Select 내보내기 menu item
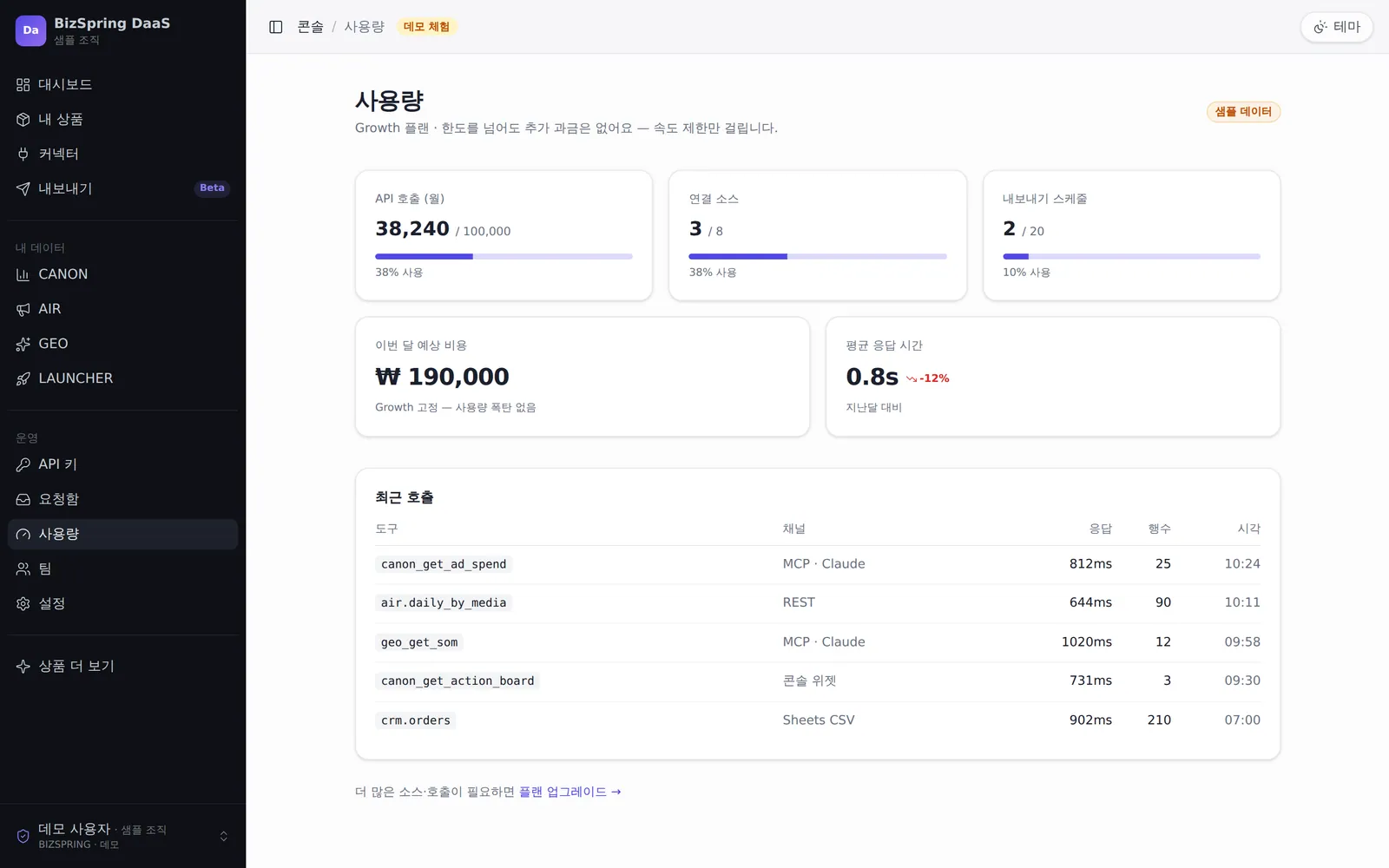Viewport: 1389px width, 868px height. (122, 188)
